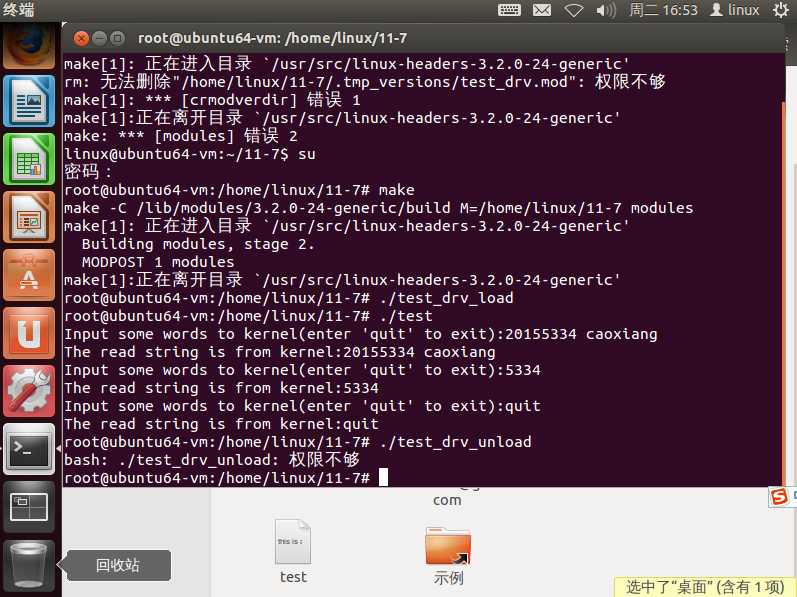Image resolution: width=797 pixels, height=597 pixels.
Task: Click the terminal title root@ubuntu64-vm: /home/linux/11-7
Action: (x=272, y=38)
